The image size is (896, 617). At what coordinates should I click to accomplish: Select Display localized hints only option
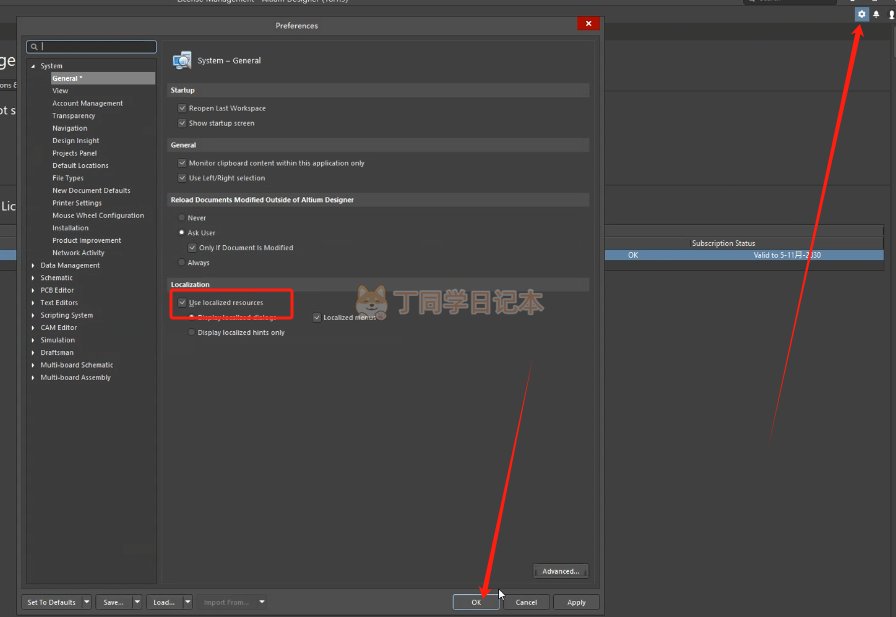(x=191, y=332)
